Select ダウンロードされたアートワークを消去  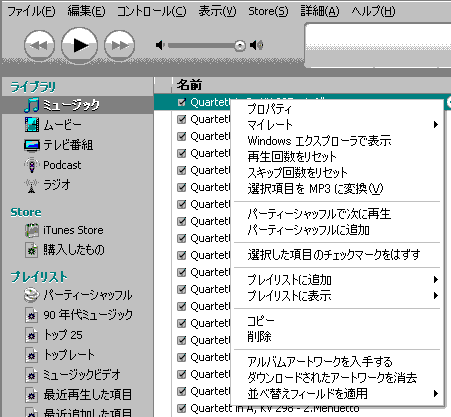337,378
